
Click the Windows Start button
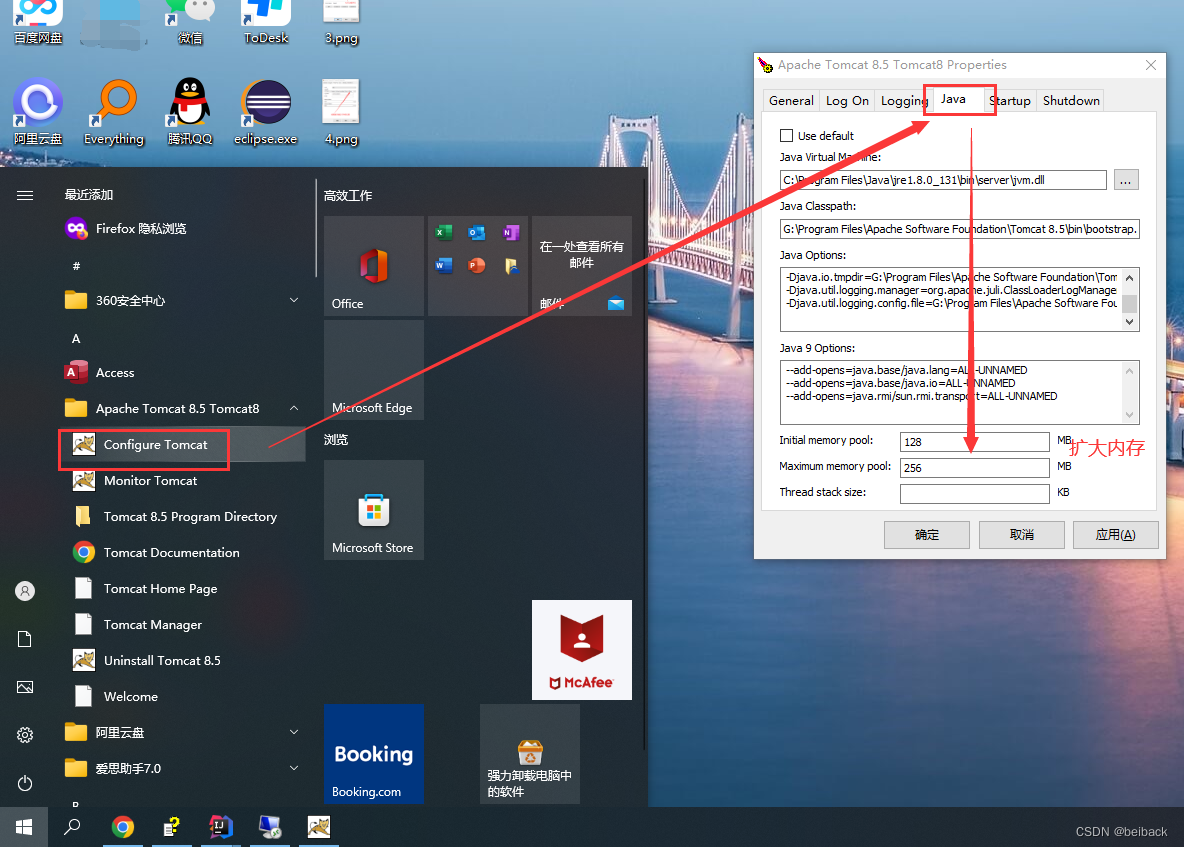(x=24, y=827)
